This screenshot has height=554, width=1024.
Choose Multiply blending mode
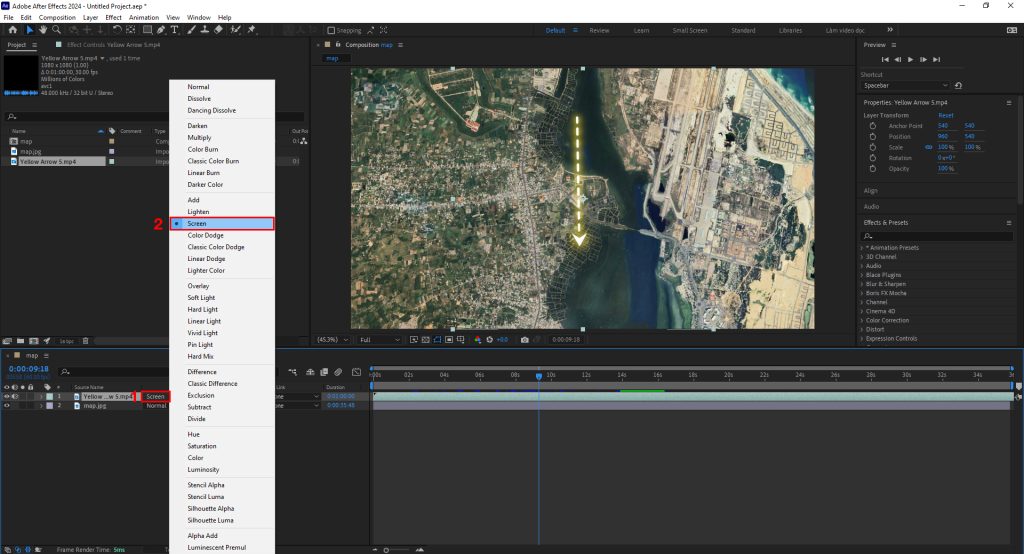(x=198, y=137)
